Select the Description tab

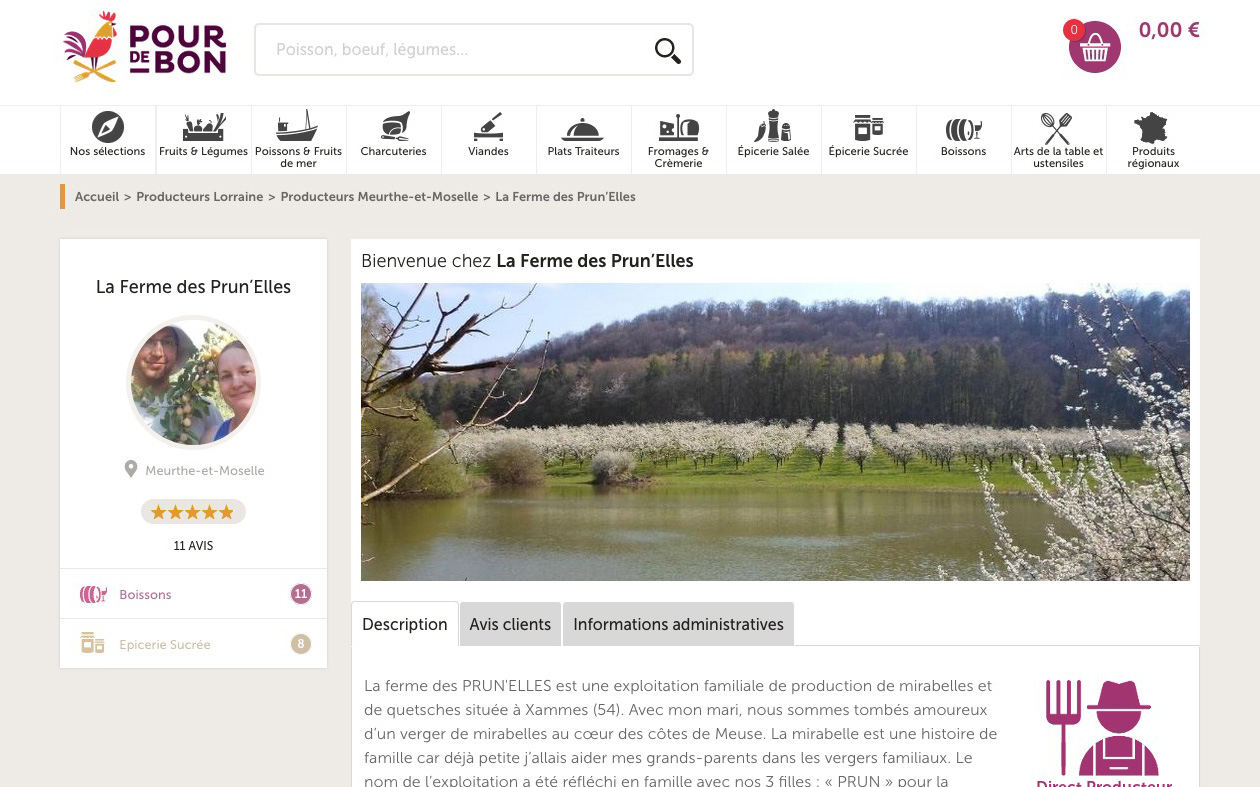pos(405,624)
